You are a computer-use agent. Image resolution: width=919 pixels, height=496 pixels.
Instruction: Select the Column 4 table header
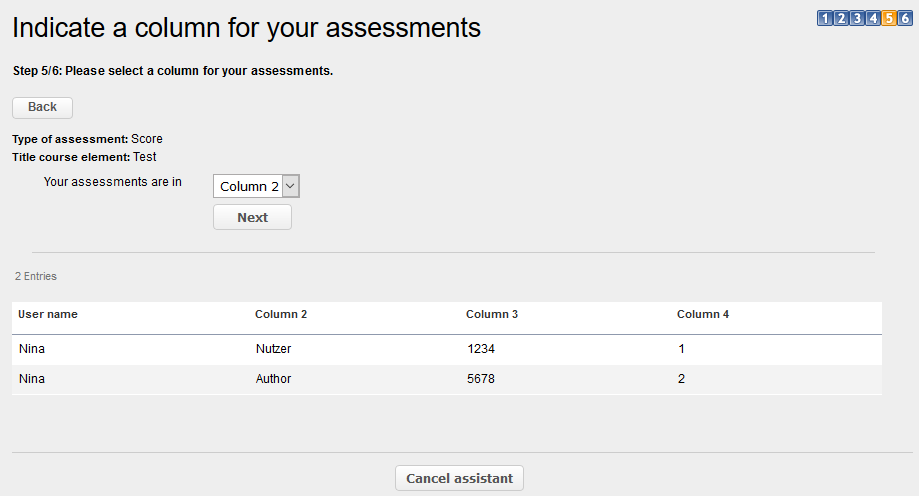point(703,314)
